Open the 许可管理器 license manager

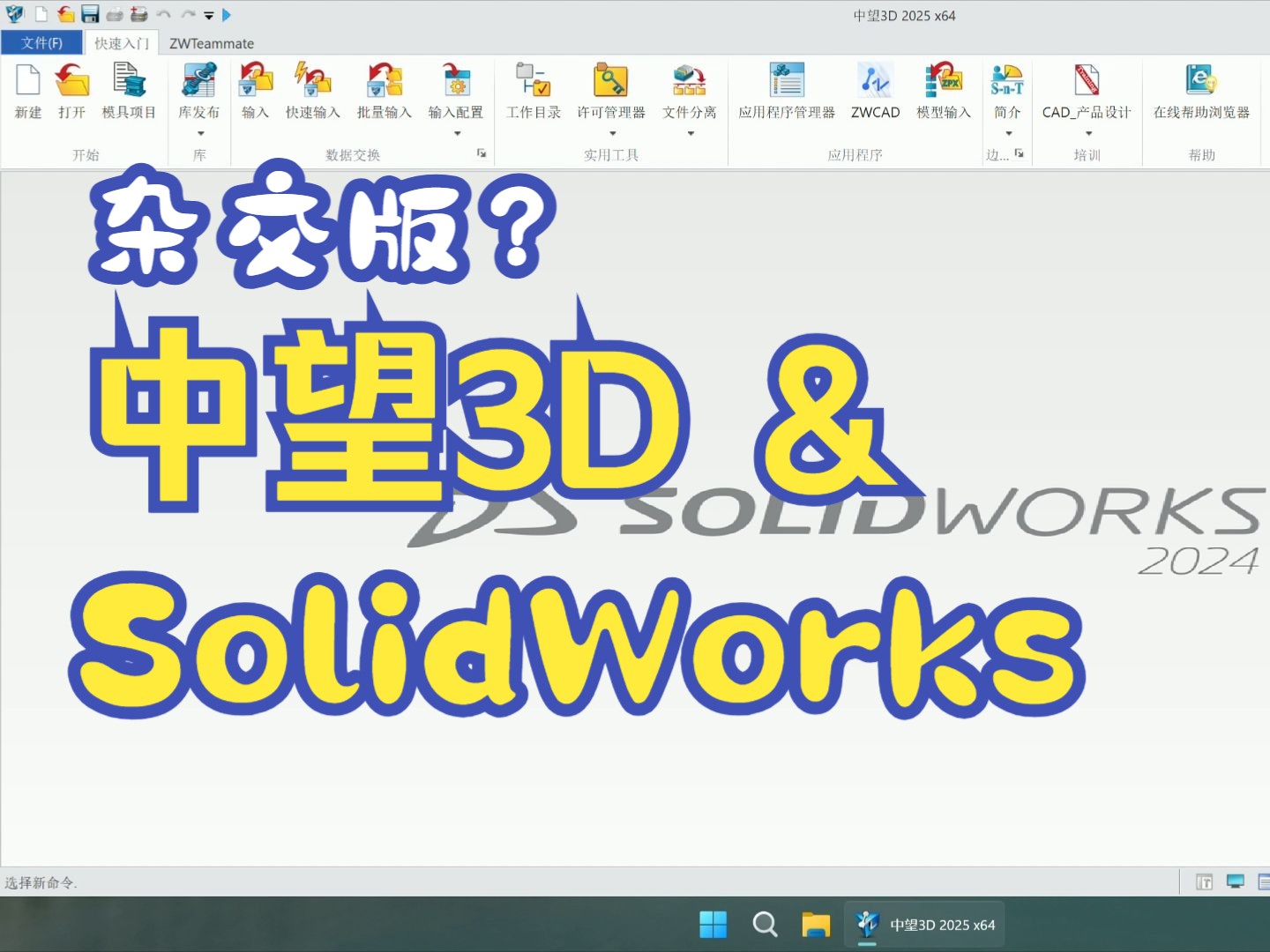(611, 81)
